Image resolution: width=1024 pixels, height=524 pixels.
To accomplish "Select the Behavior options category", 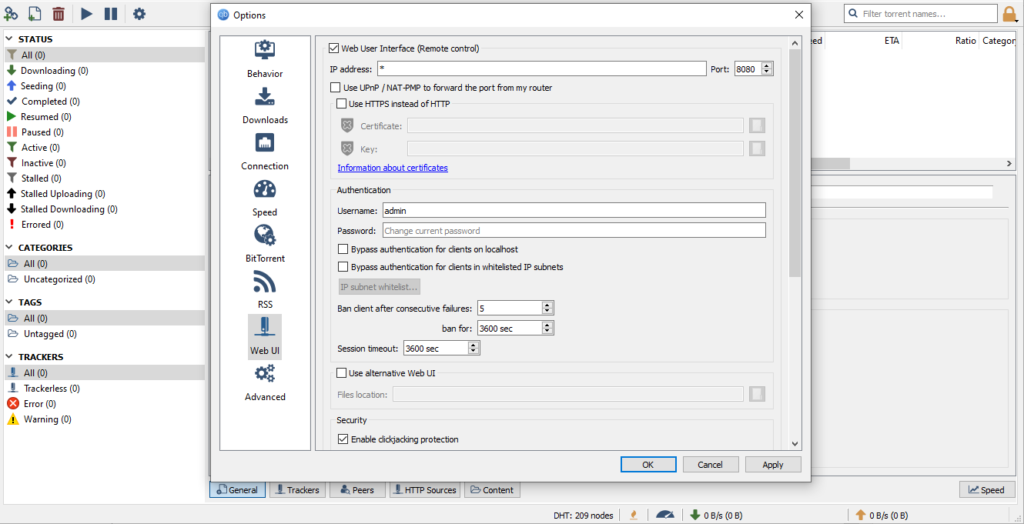I will click(x=264, y=59).
